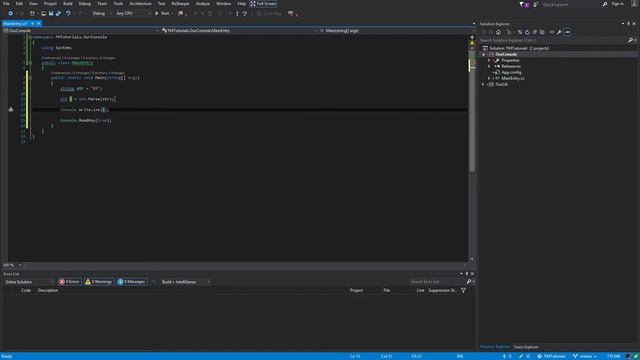Viewport: 640px width, 360px height.
Task: Open the Debug configuration dropdown
Action: click(102, 13)
